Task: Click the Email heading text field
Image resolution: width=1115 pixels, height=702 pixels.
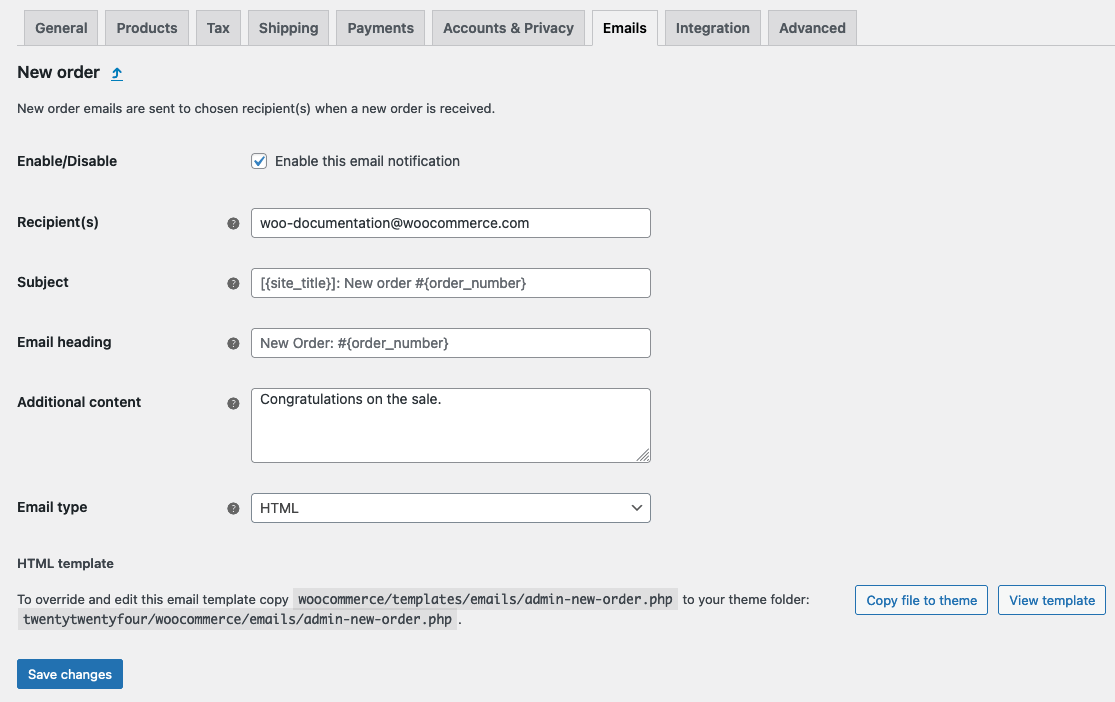Action: click(450, 343)
